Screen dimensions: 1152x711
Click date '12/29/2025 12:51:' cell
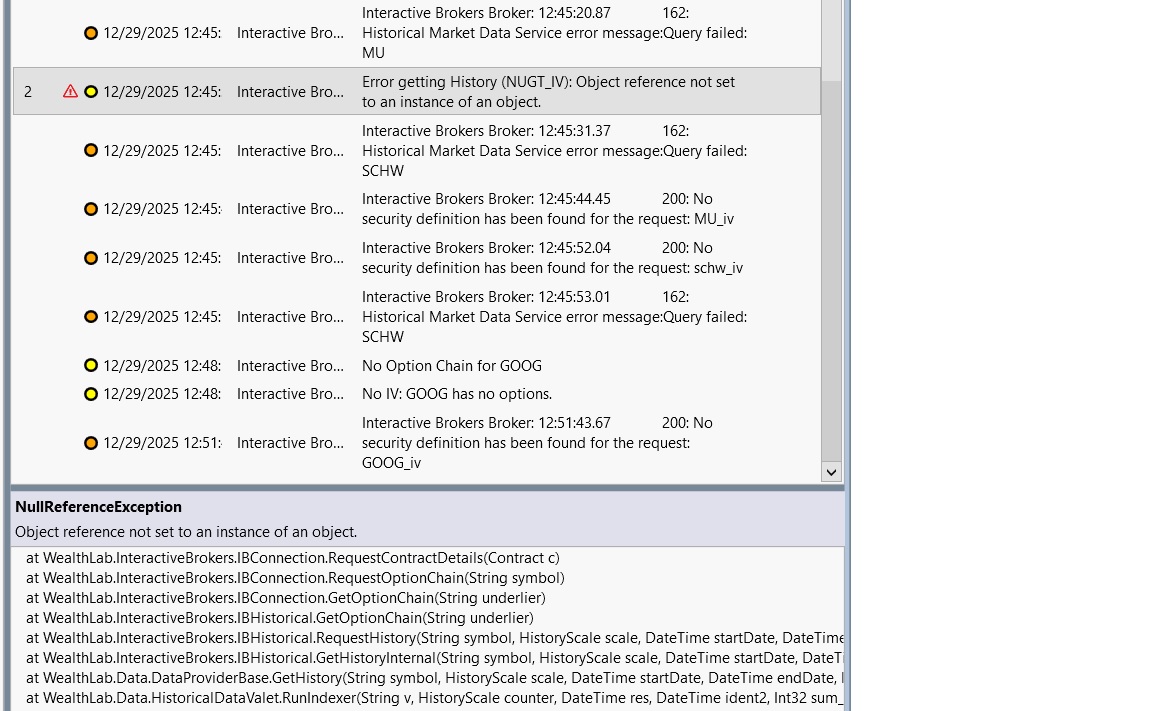point(162,443)
